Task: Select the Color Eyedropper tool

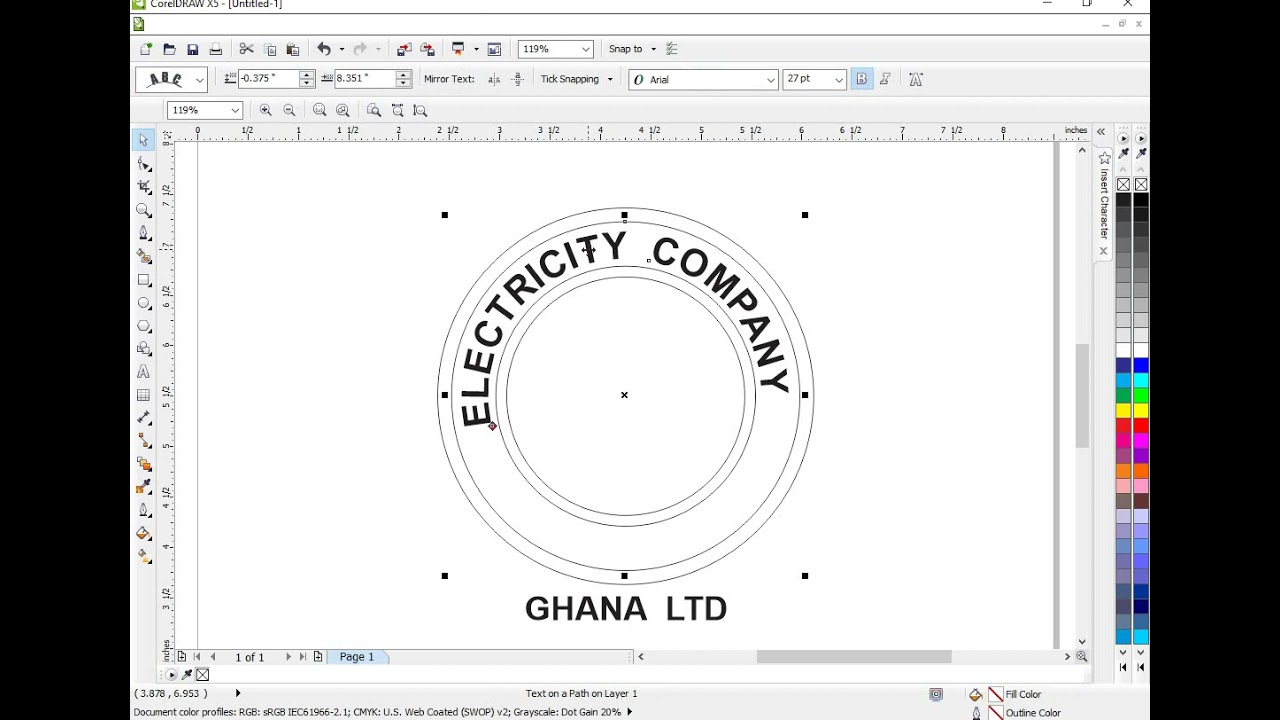Action: click(x=144, y=487)
